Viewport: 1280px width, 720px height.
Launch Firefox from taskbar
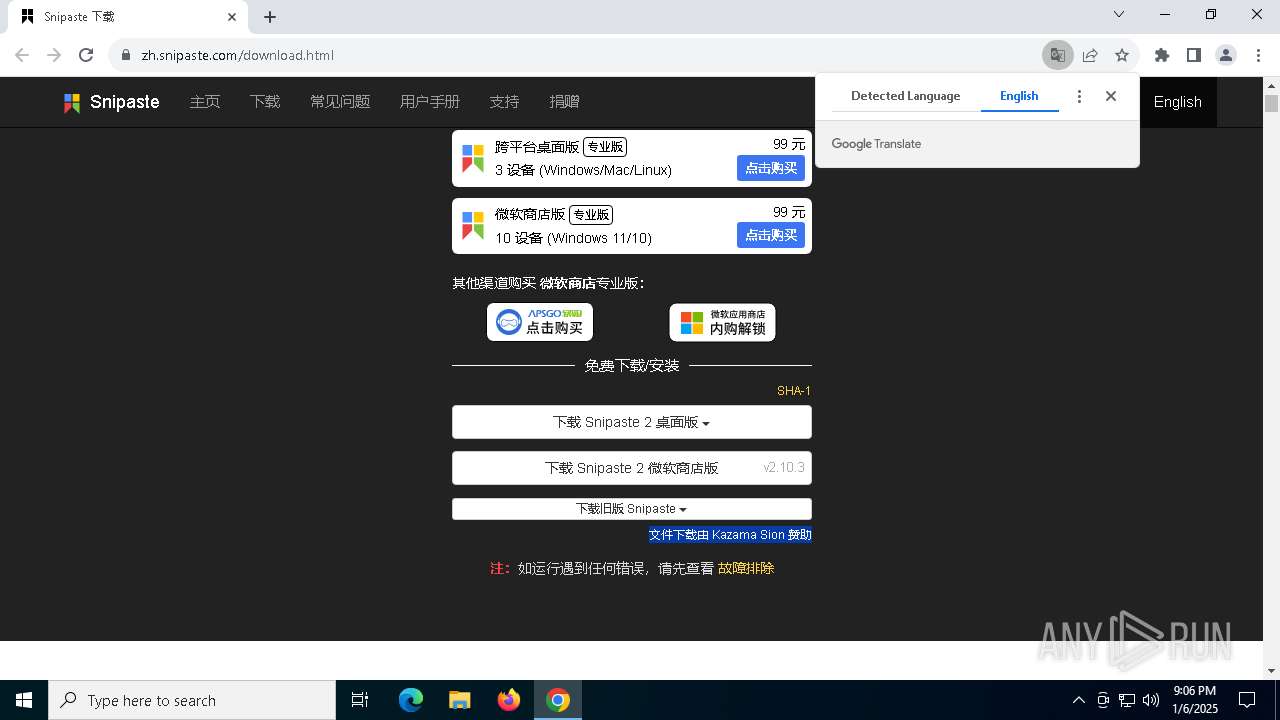coord(509,700)
